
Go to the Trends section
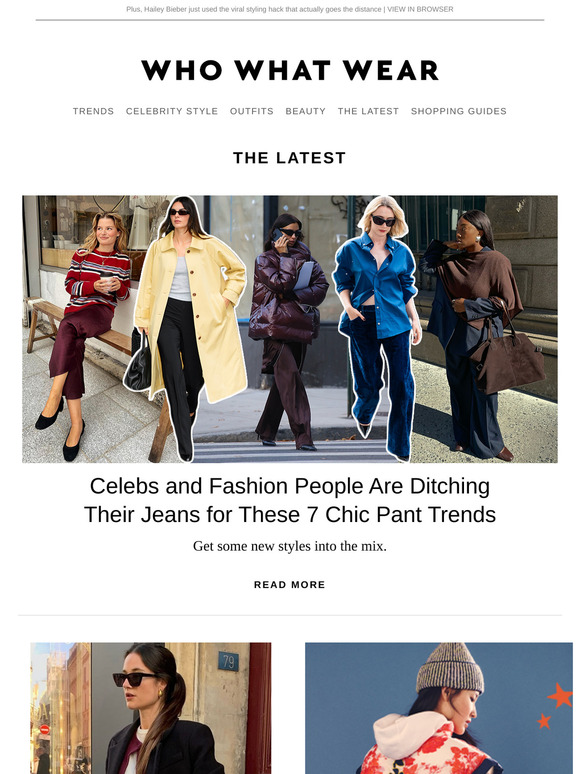coord(93,111)
